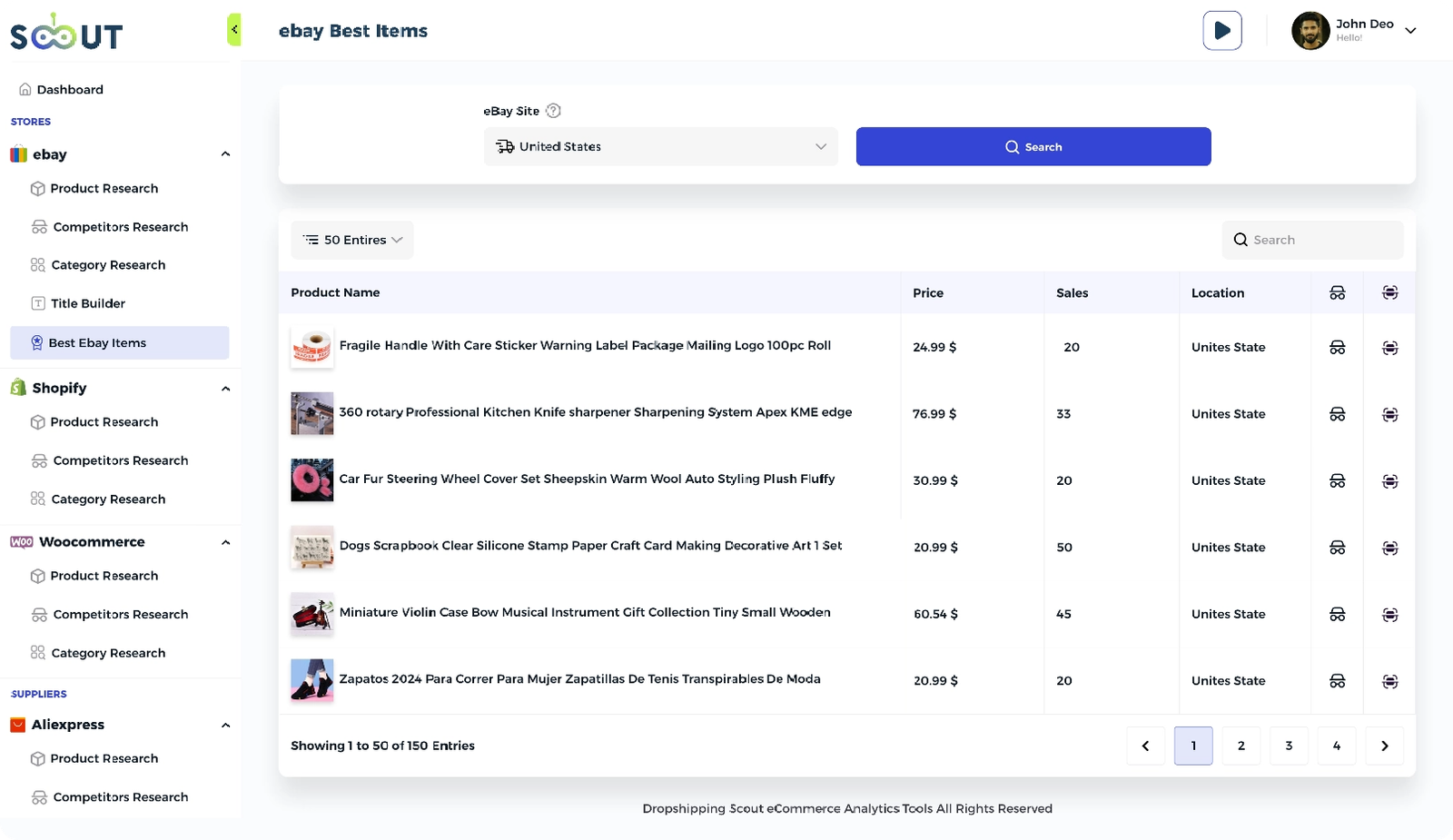
Task: Open Aliexpress Competitors Research
Action: pos(110,796)
